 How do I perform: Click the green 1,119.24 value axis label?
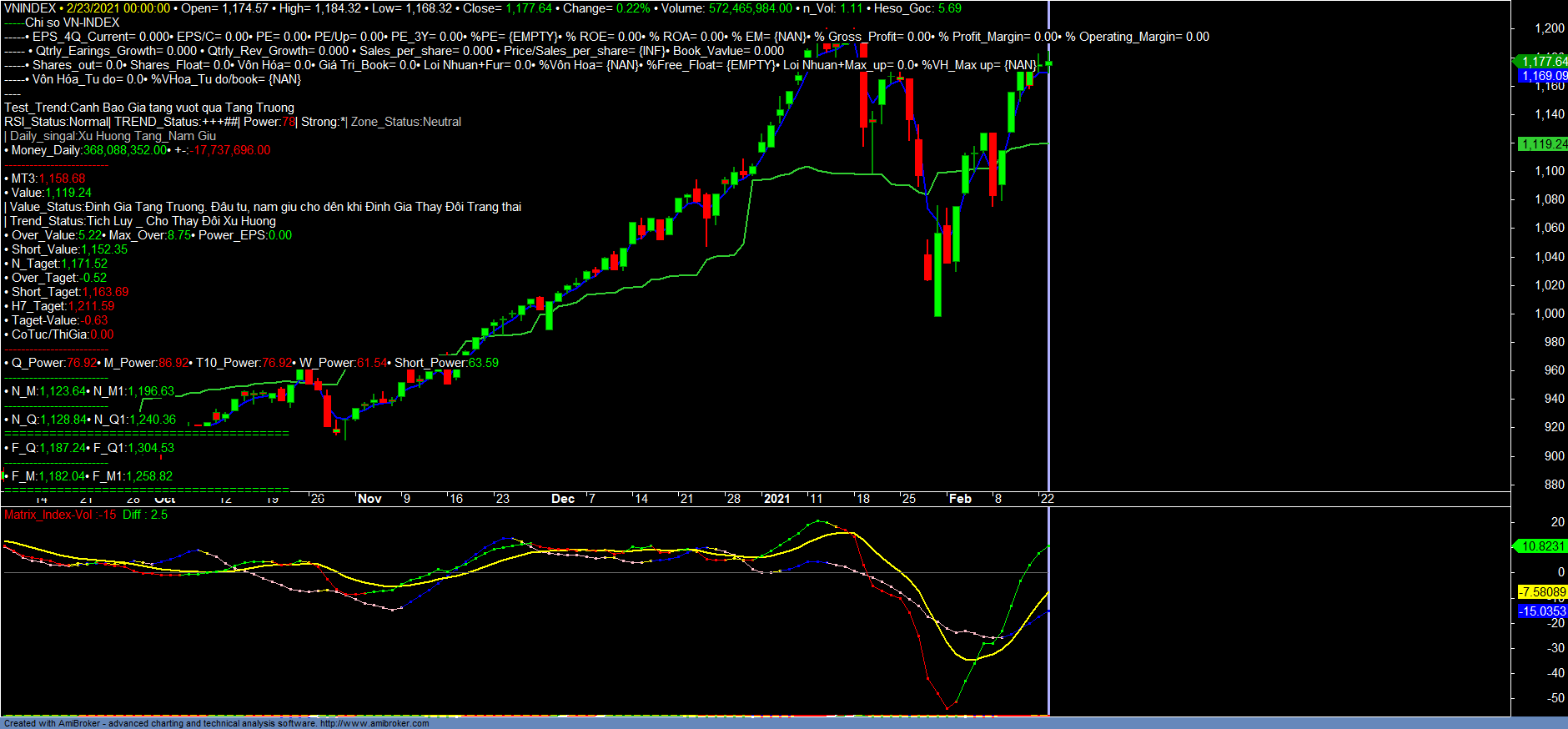(1543, 144)
